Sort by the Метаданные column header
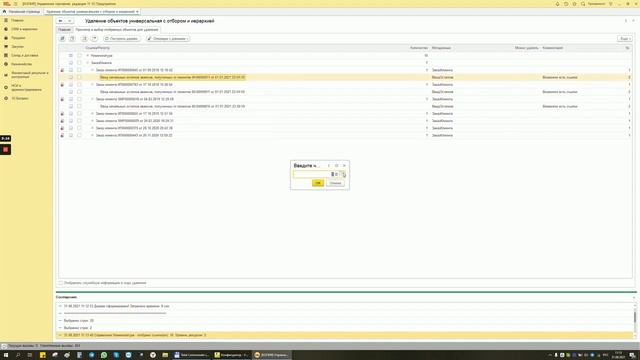The height and width of the screenshot is (360, 640). [442, 48]
